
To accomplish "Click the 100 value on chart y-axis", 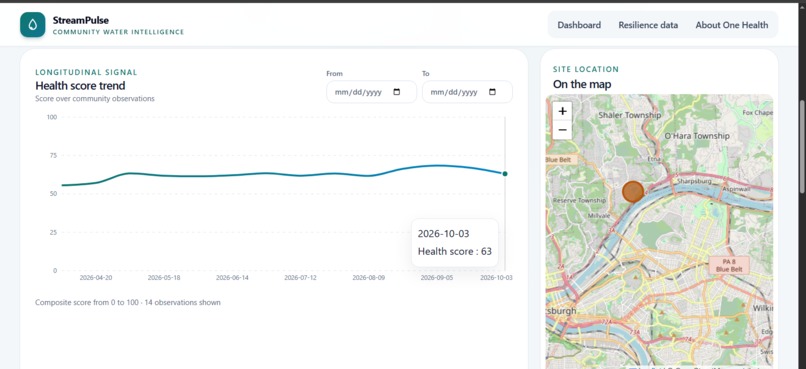I will 51,117.
